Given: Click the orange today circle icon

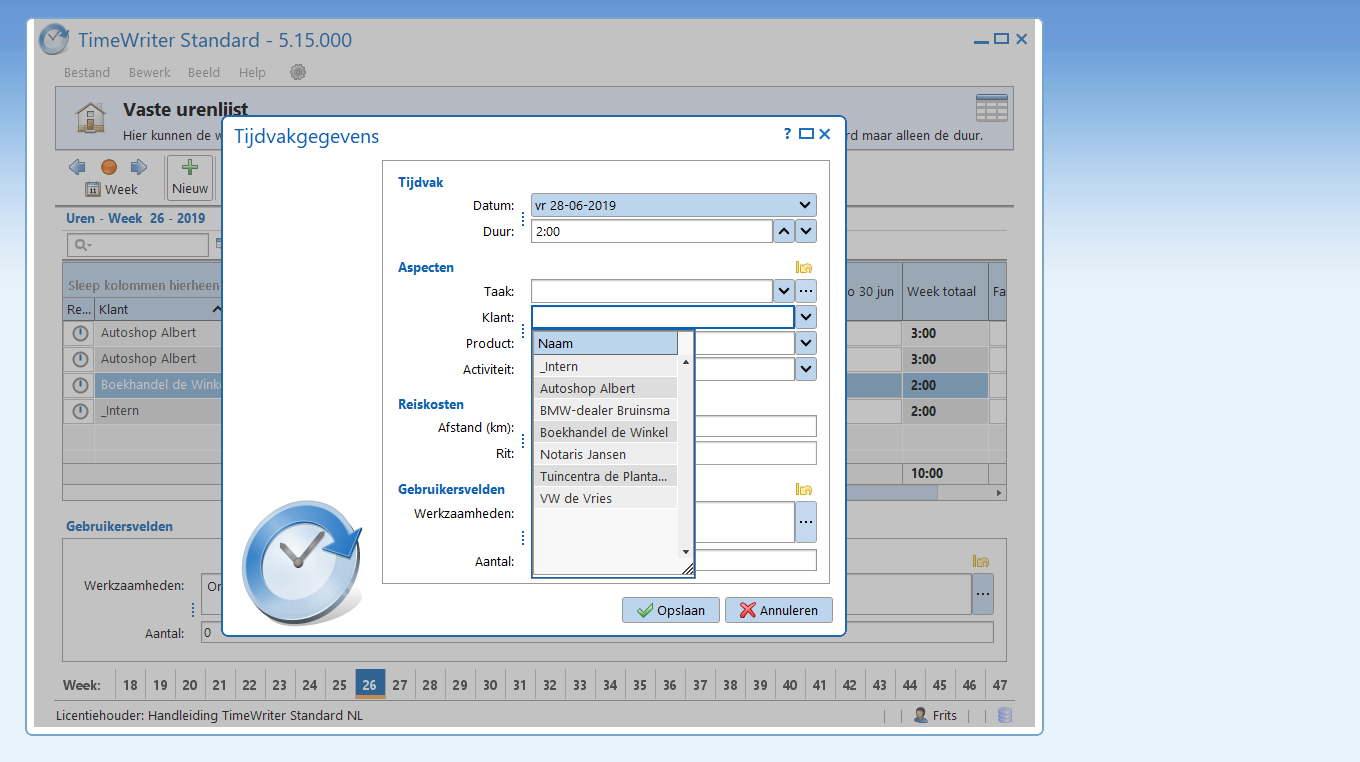Looking at the screenshot, I should [x=109, y=167].
